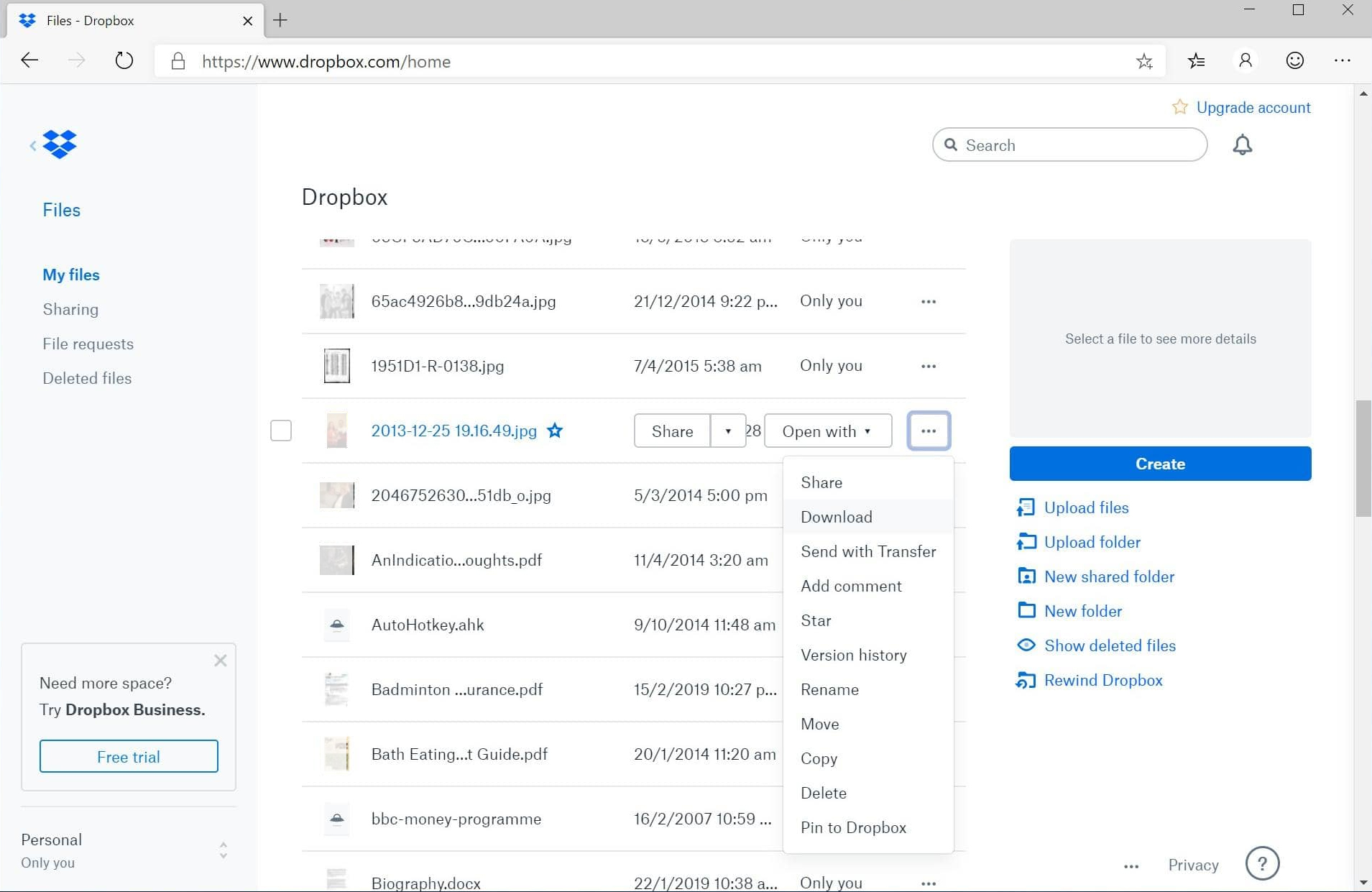
Task: Click the Dropbox logo in sidebar
Action: click(60, 144)
